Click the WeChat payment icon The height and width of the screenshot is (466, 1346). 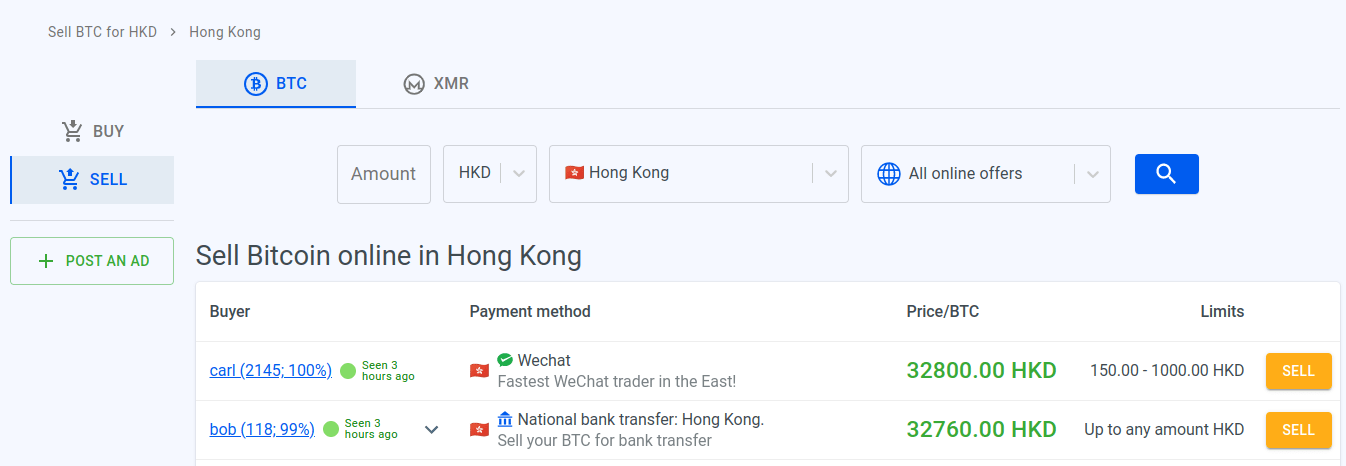505,360
